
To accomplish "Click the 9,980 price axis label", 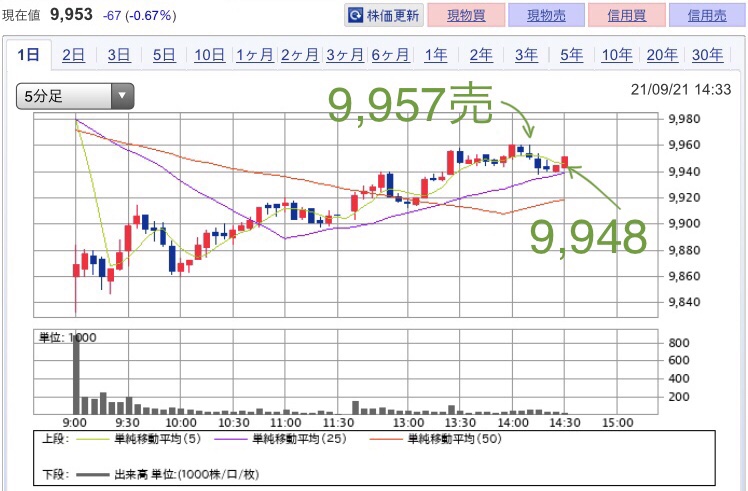I will point(685,119).
